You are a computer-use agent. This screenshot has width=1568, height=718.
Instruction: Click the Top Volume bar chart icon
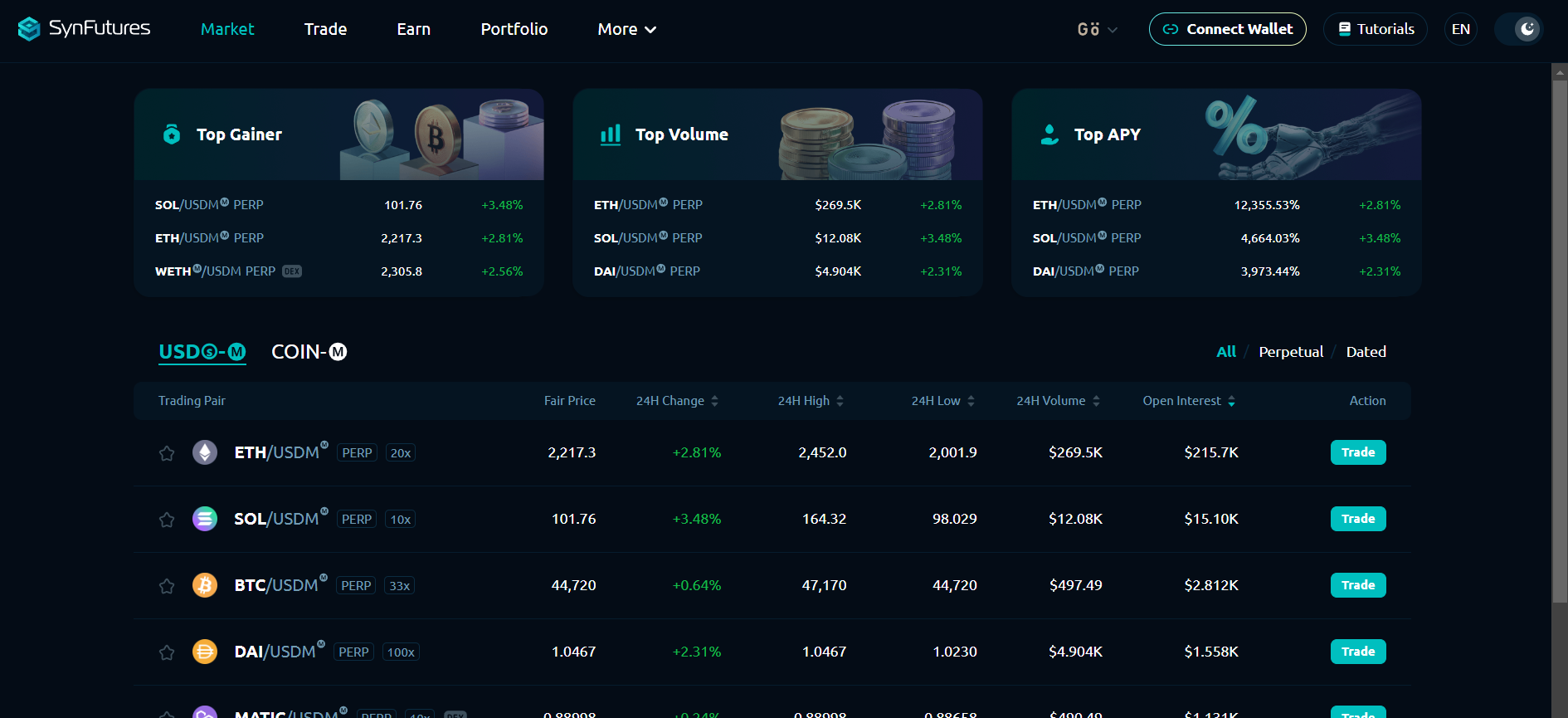pos(611,134)
